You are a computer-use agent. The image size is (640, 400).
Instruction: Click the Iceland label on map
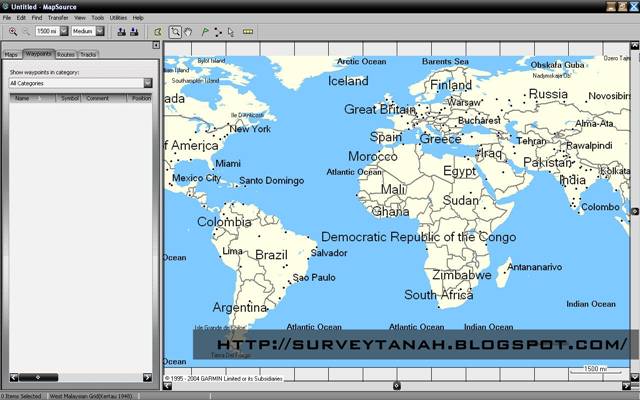(x=348, y=81)
